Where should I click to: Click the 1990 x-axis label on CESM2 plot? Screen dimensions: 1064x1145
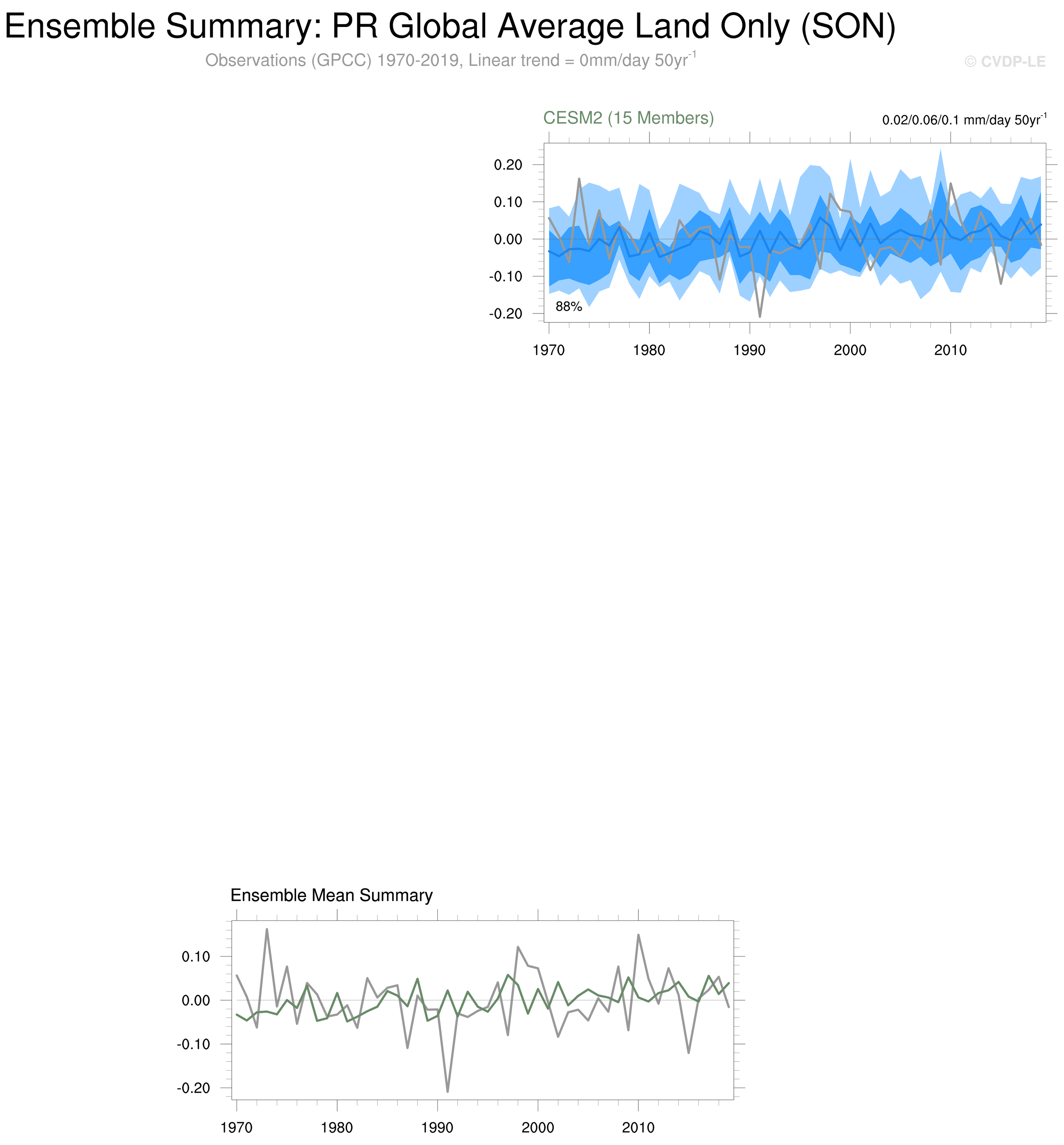(x=749, y=350)
